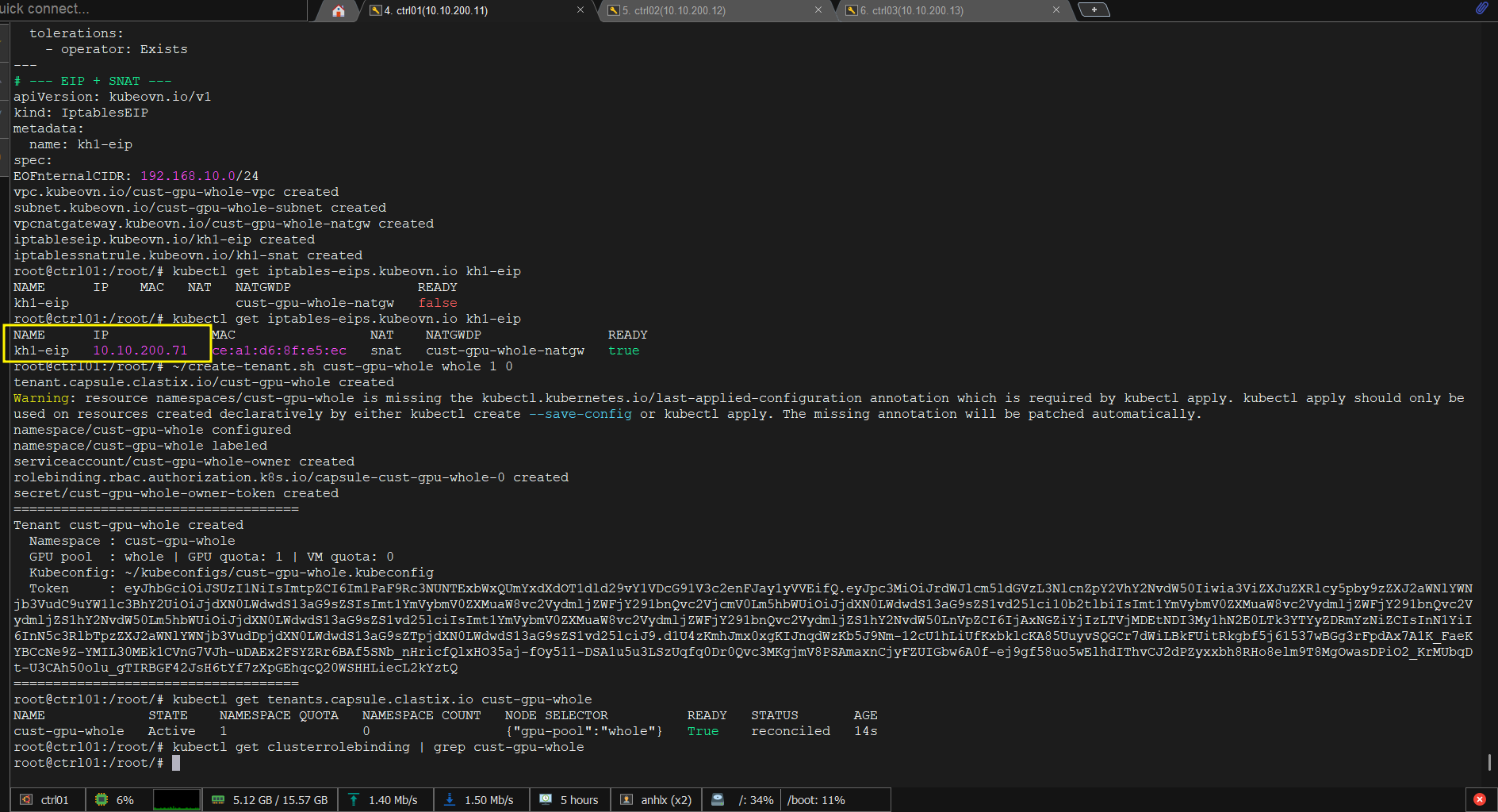The height and width of the screenshot is (812, 1498).
Task: Click 'vpc.kubeovn.io/cust-gpu-whole-vpc created' line
Action: [176, 192]
